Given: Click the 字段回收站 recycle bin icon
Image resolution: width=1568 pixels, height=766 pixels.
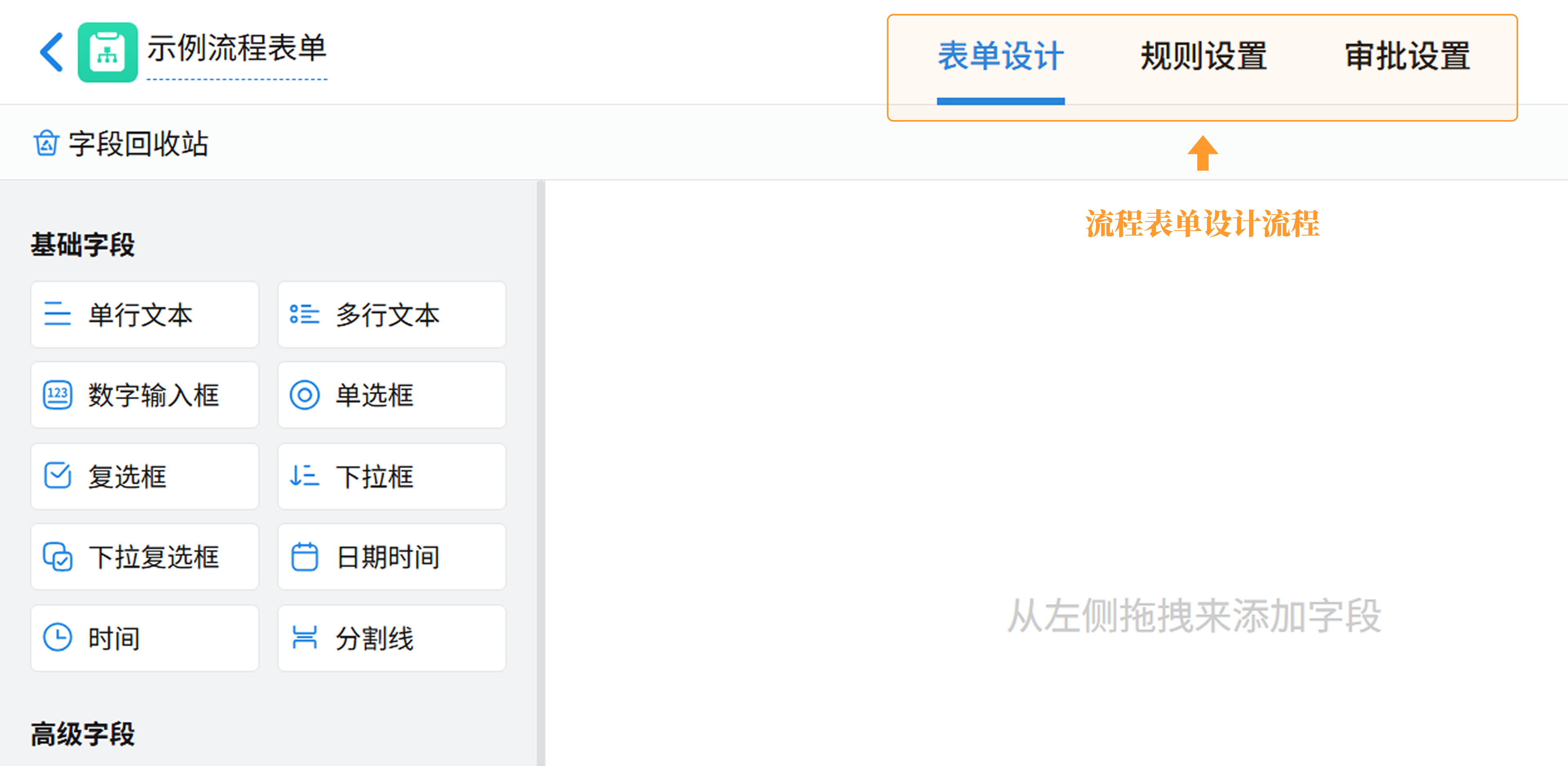Looking at the screenshot, I should 46,144.
